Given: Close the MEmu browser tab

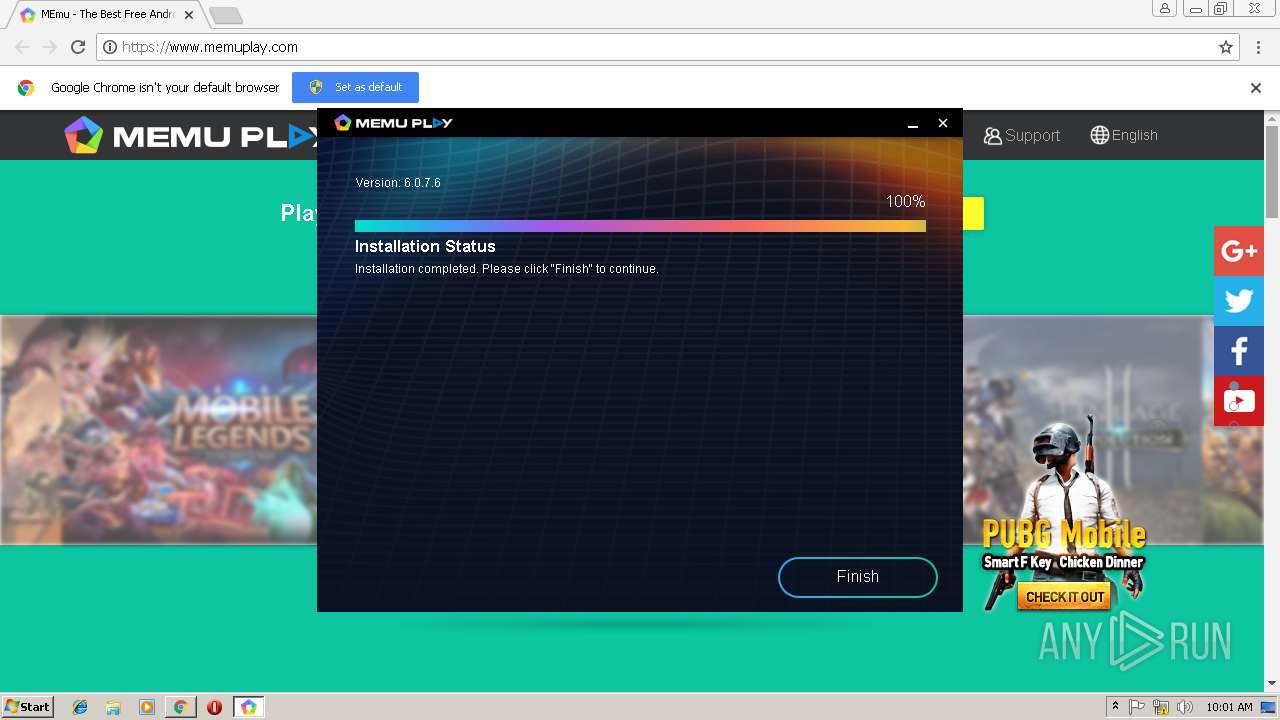Looking at the screenshot, I should pos(189,15).
